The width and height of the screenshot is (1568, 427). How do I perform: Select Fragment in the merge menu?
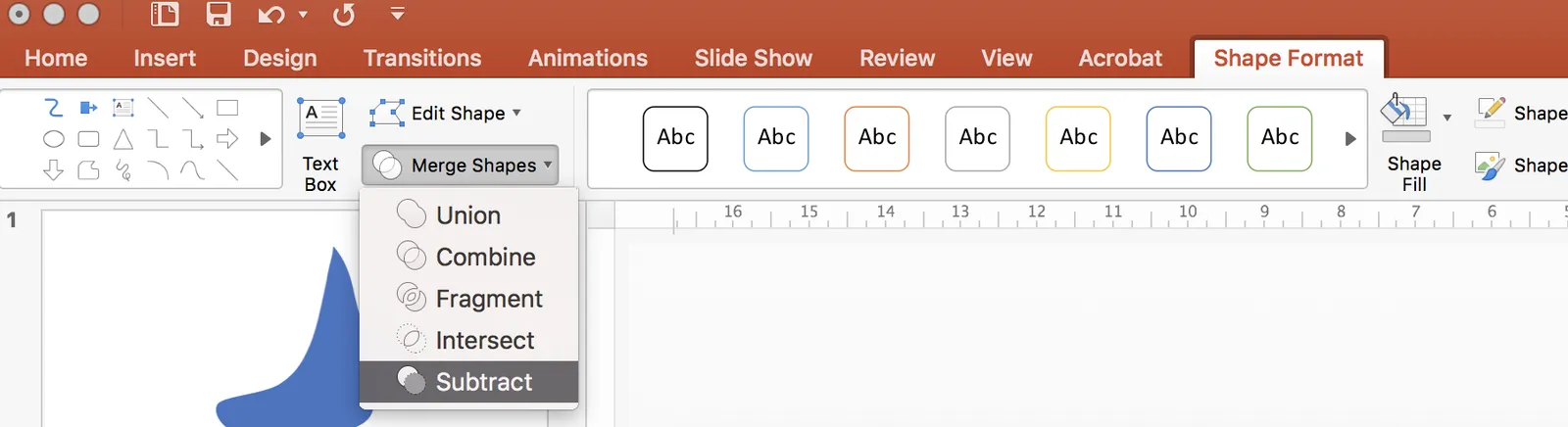[468, 299]
